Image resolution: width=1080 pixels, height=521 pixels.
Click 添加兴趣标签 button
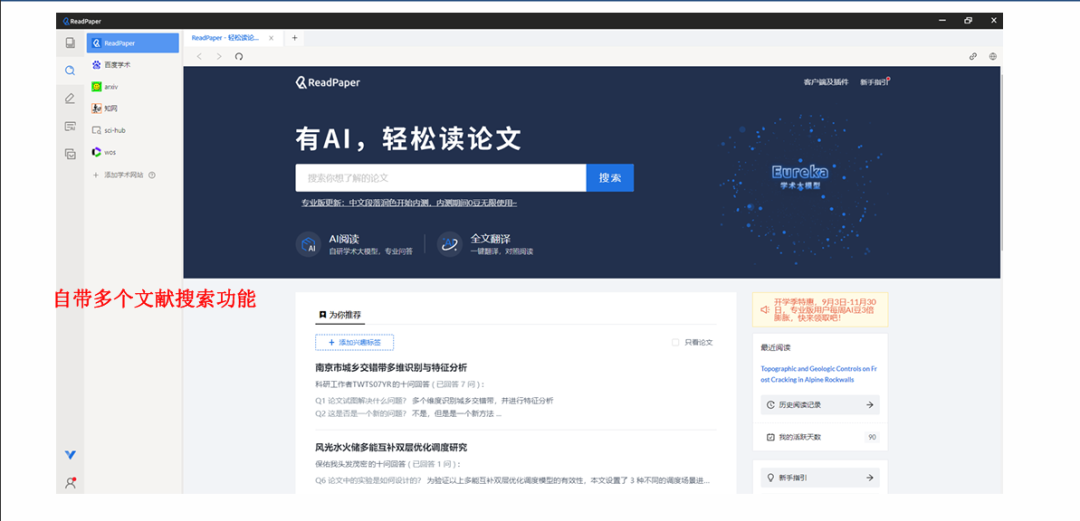point(355,342)
